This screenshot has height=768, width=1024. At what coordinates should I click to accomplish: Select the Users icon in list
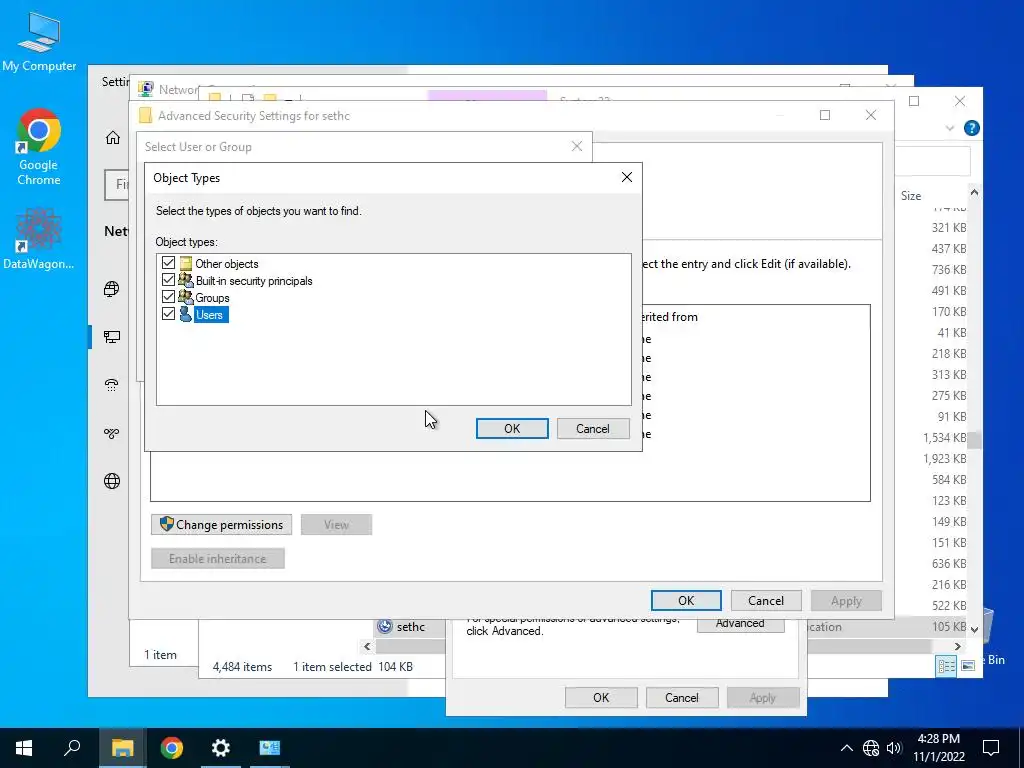[185, 314]
